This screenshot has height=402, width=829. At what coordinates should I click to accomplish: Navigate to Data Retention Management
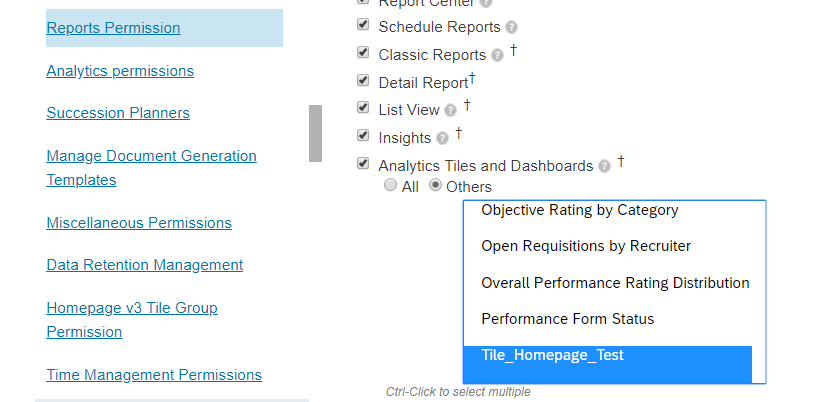point(144,265)
